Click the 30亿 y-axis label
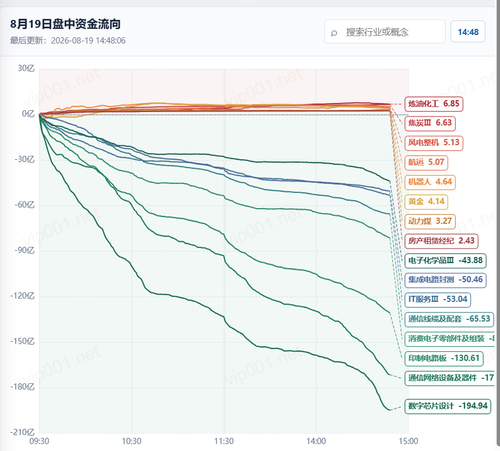 click(x=26, y=68)
